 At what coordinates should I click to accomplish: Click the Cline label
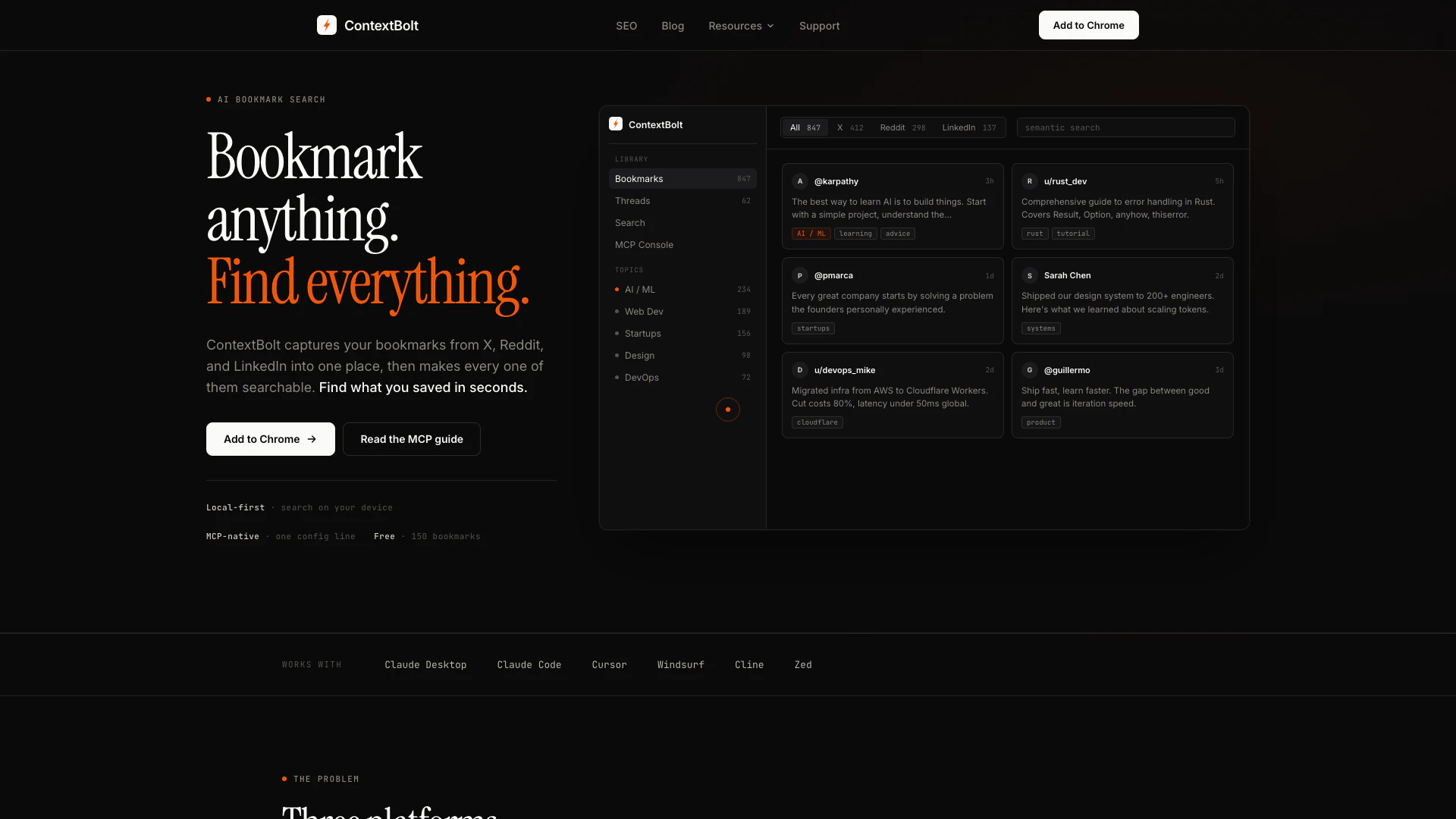point(749,665)
